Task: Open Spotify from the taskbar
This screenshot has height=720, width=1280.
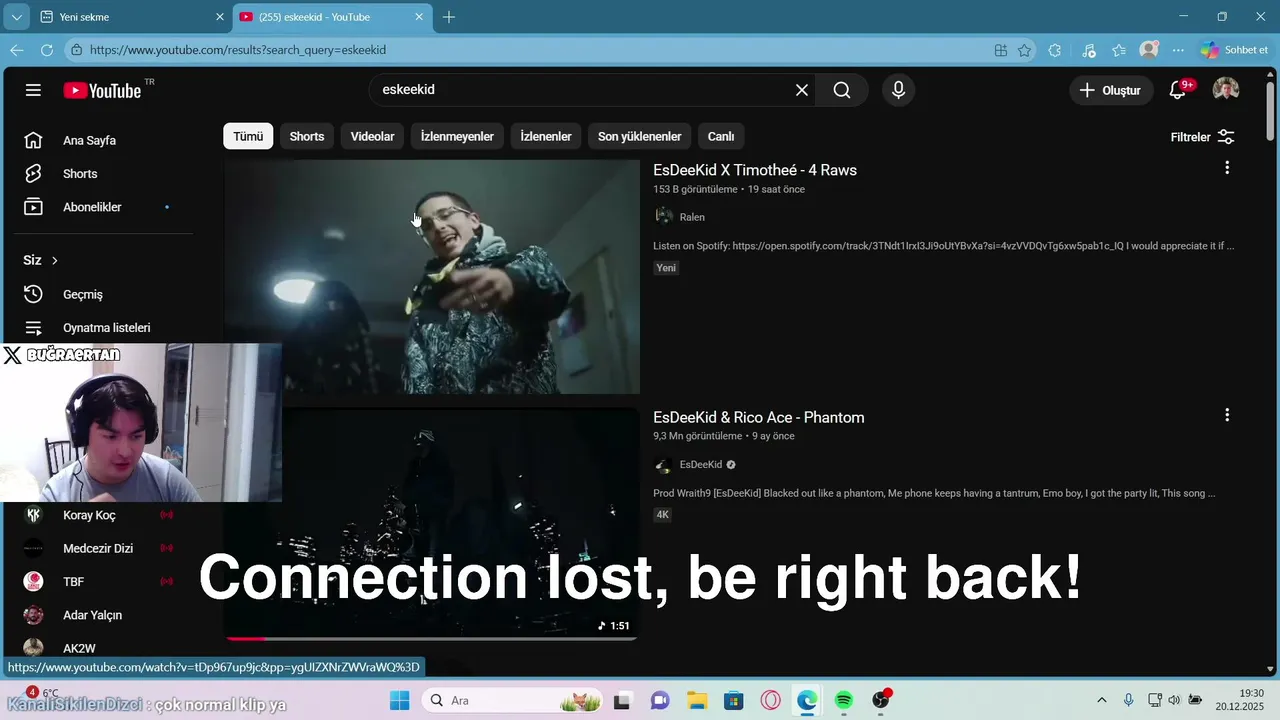Action: [x=844, y=700]
